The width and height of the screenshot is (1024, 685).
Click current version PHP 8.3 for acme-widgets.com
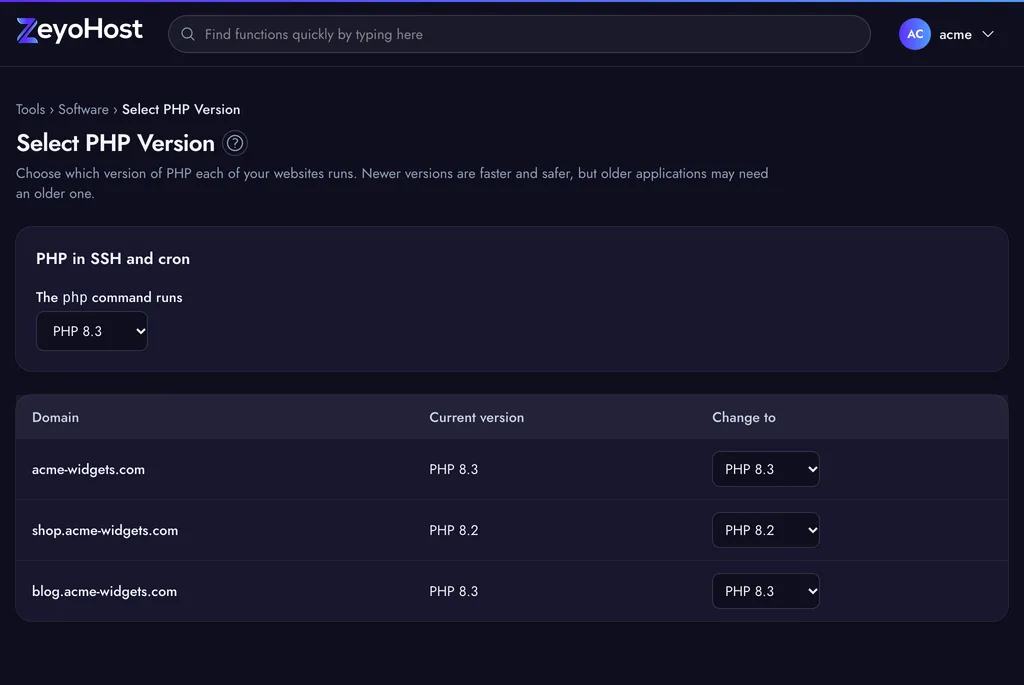(x=454, y=470)
